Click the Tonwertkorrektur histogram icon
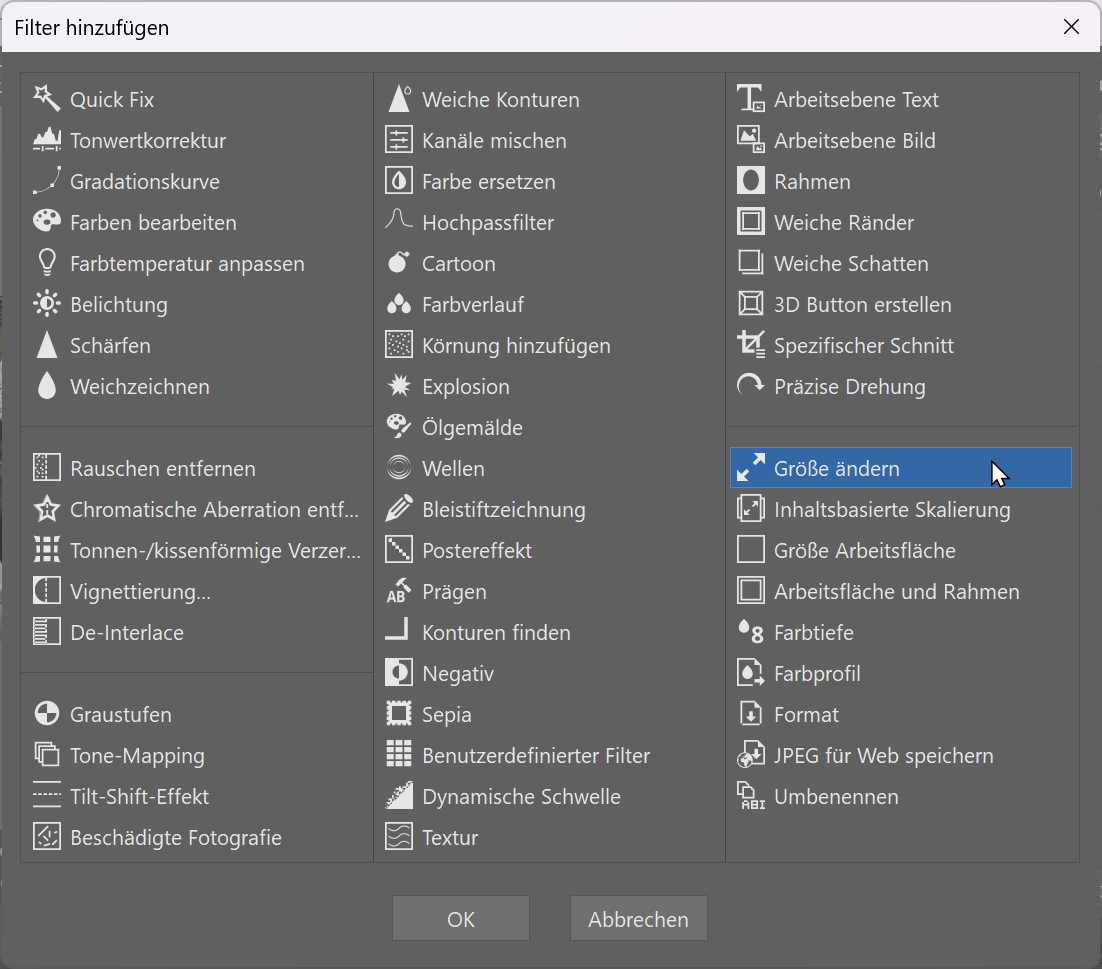Image resolution: width=1102 pixels, height=969 pixels. click(47, 140)
